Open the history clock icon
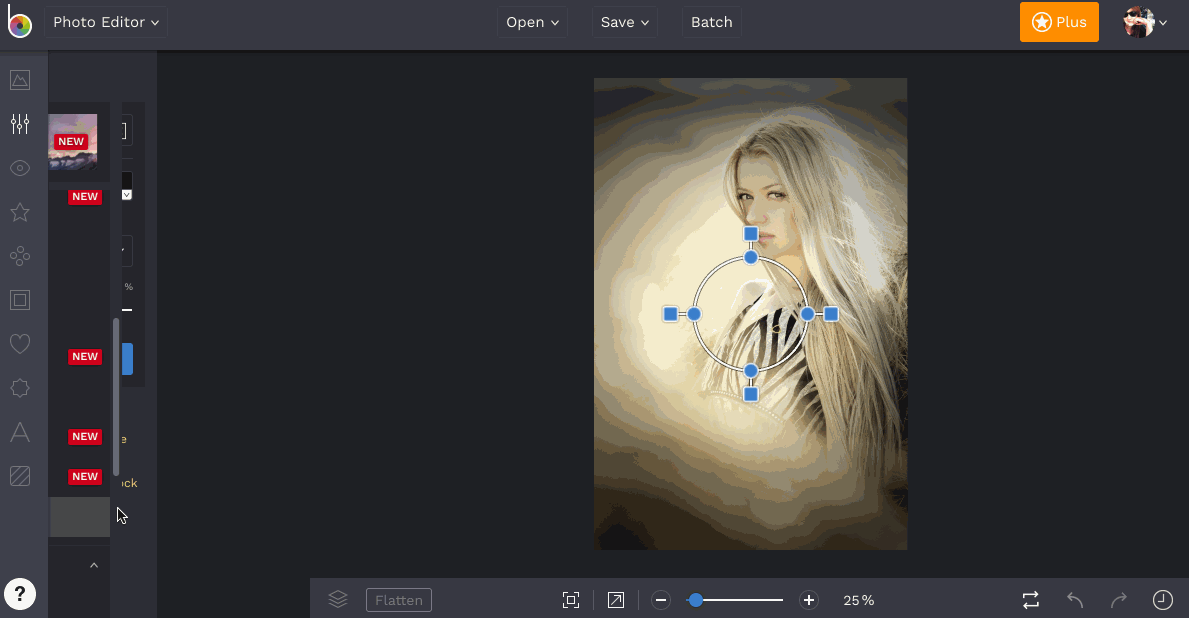 point(1162,601)
